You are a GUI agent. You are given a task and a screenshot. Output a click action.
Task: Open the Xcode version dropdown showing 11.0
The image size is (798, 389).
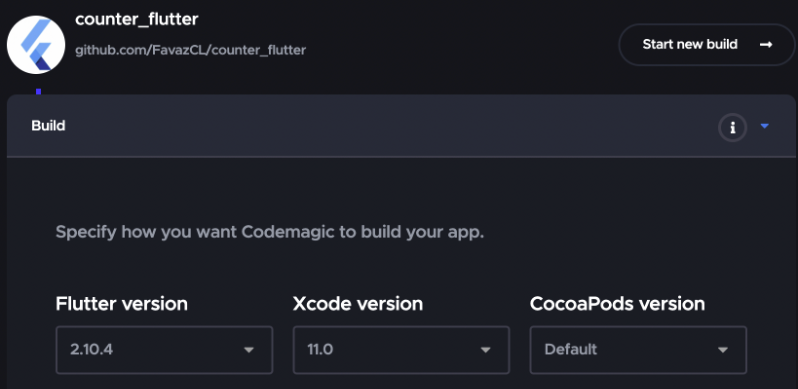click(x=401, y=350)
